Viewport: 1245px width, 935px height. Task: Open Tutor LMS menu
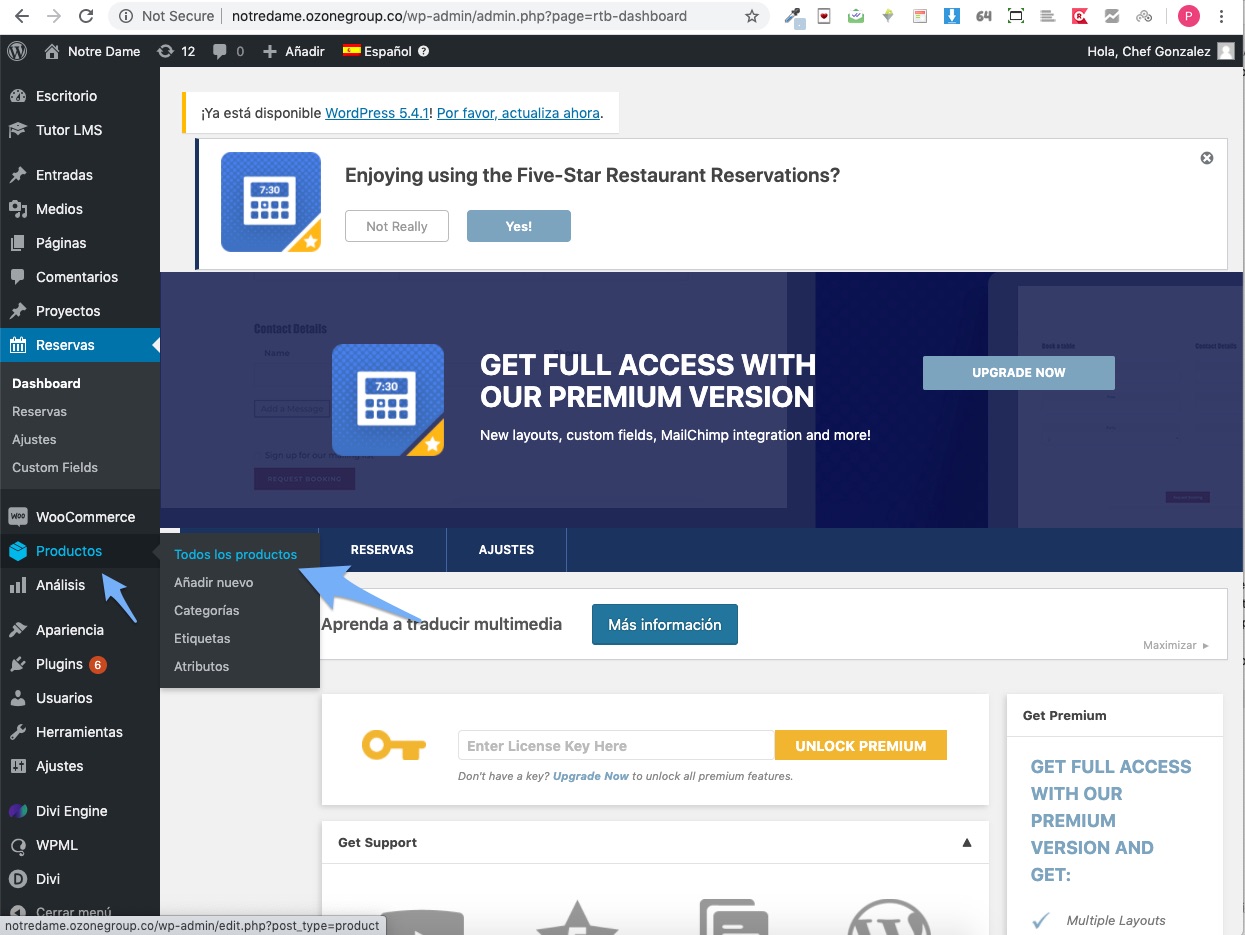click(69, 130)
